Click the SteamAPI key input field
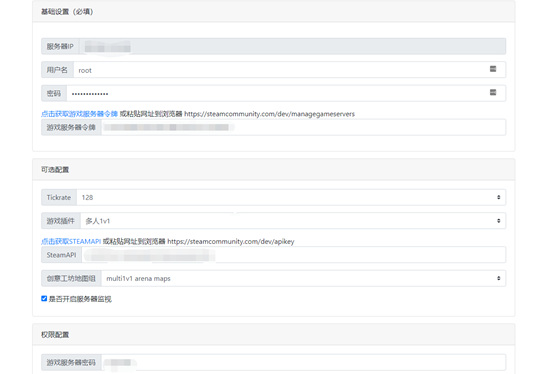This screenshot has height=374, width=554. (294, 255)
